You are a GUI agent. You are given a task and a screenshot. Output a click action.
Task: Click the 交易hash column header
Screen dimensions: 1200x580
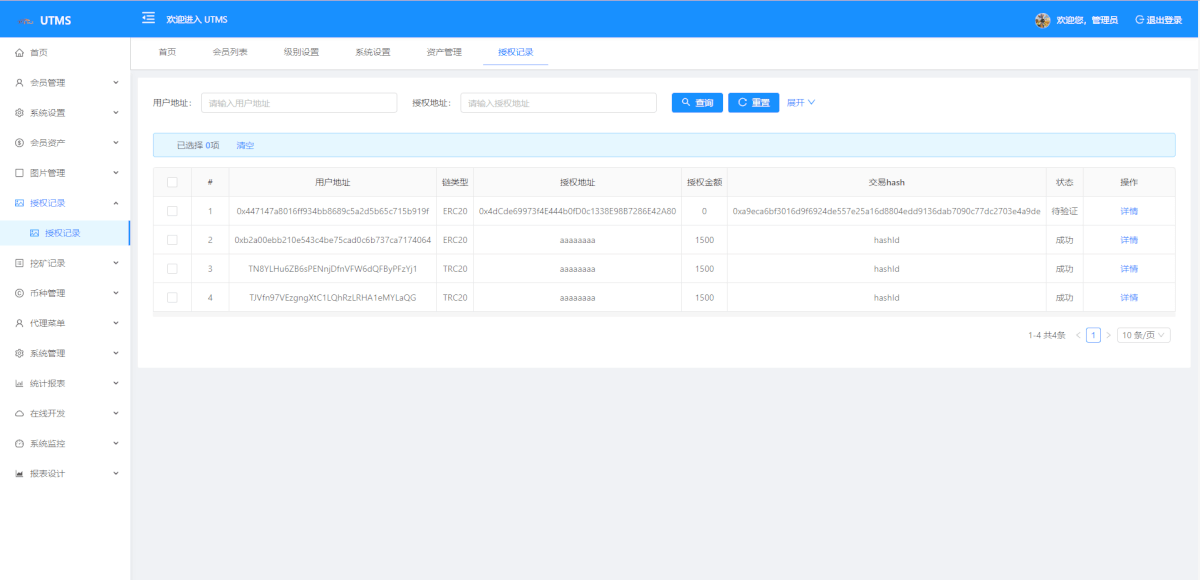pyautogui.click(x=886, y=182)
